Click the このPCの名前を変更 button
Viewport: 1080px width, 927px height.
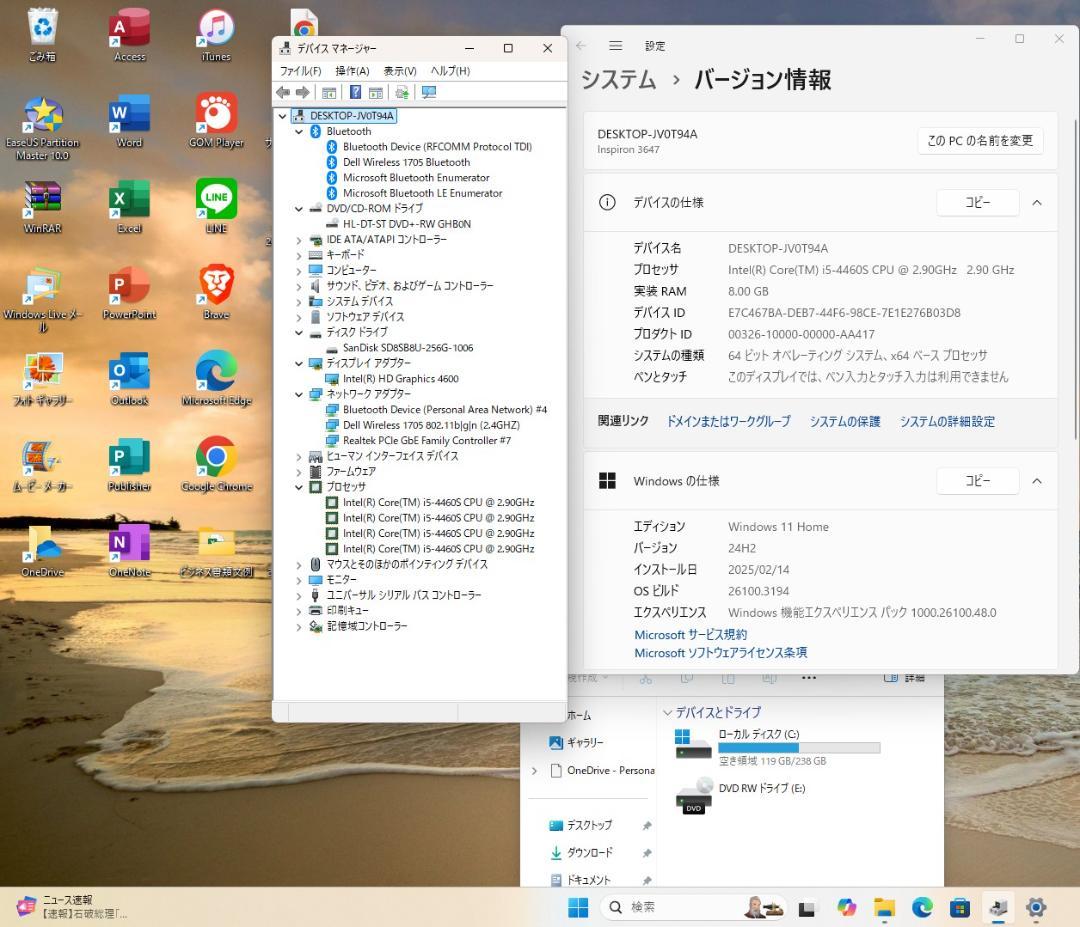pos(981,141)
